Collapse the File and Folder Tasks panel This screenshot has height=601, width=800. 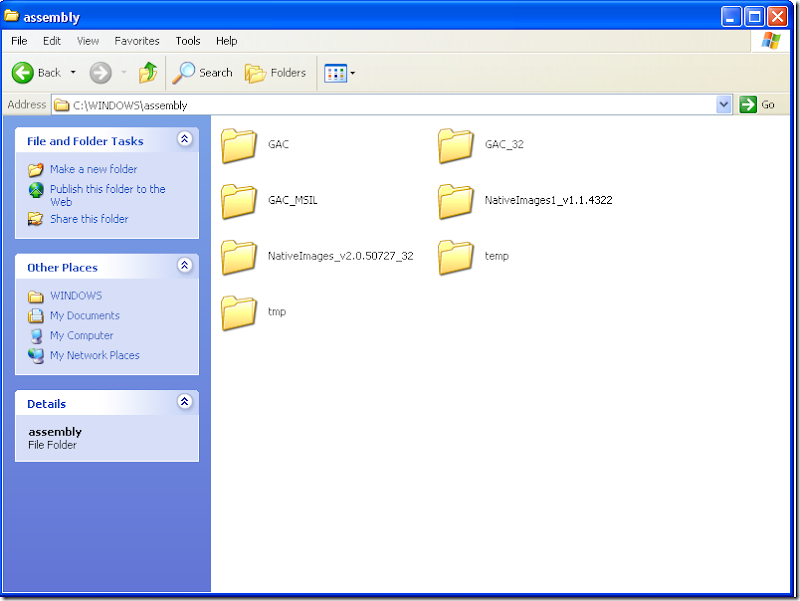[x=184, y=140]
